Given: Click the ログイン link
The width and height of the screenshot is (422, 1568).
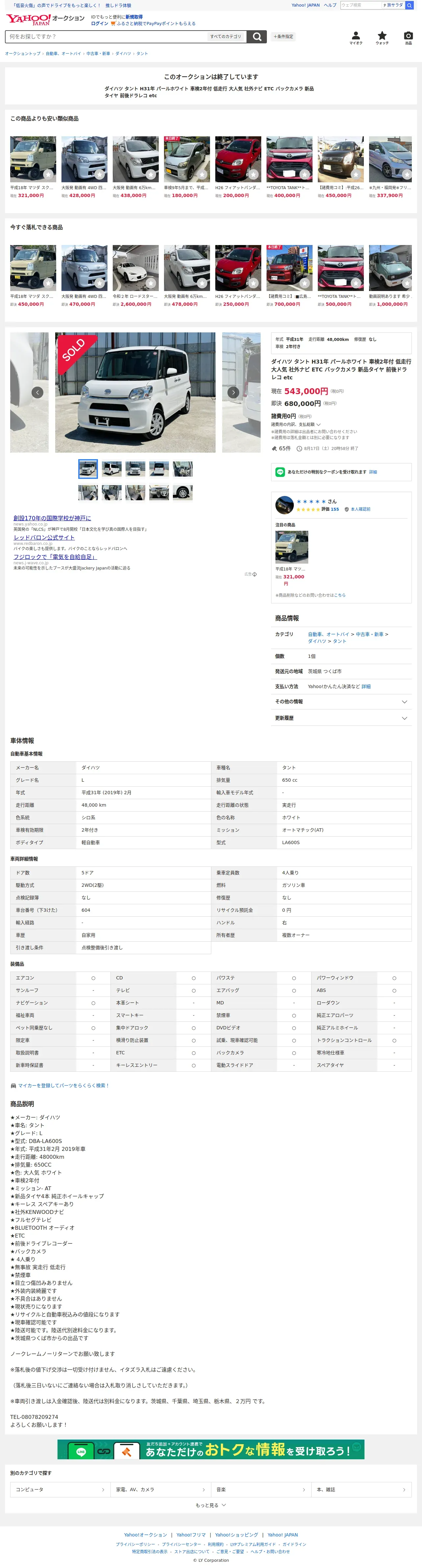Looking at the screenshot, I should [99, 24].
